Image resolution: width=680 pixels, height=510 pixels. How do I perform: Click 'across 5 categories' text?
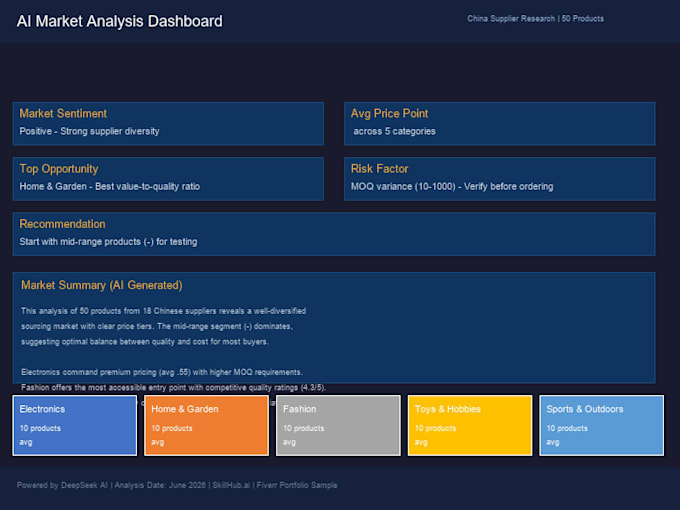[x=394, y=131]
